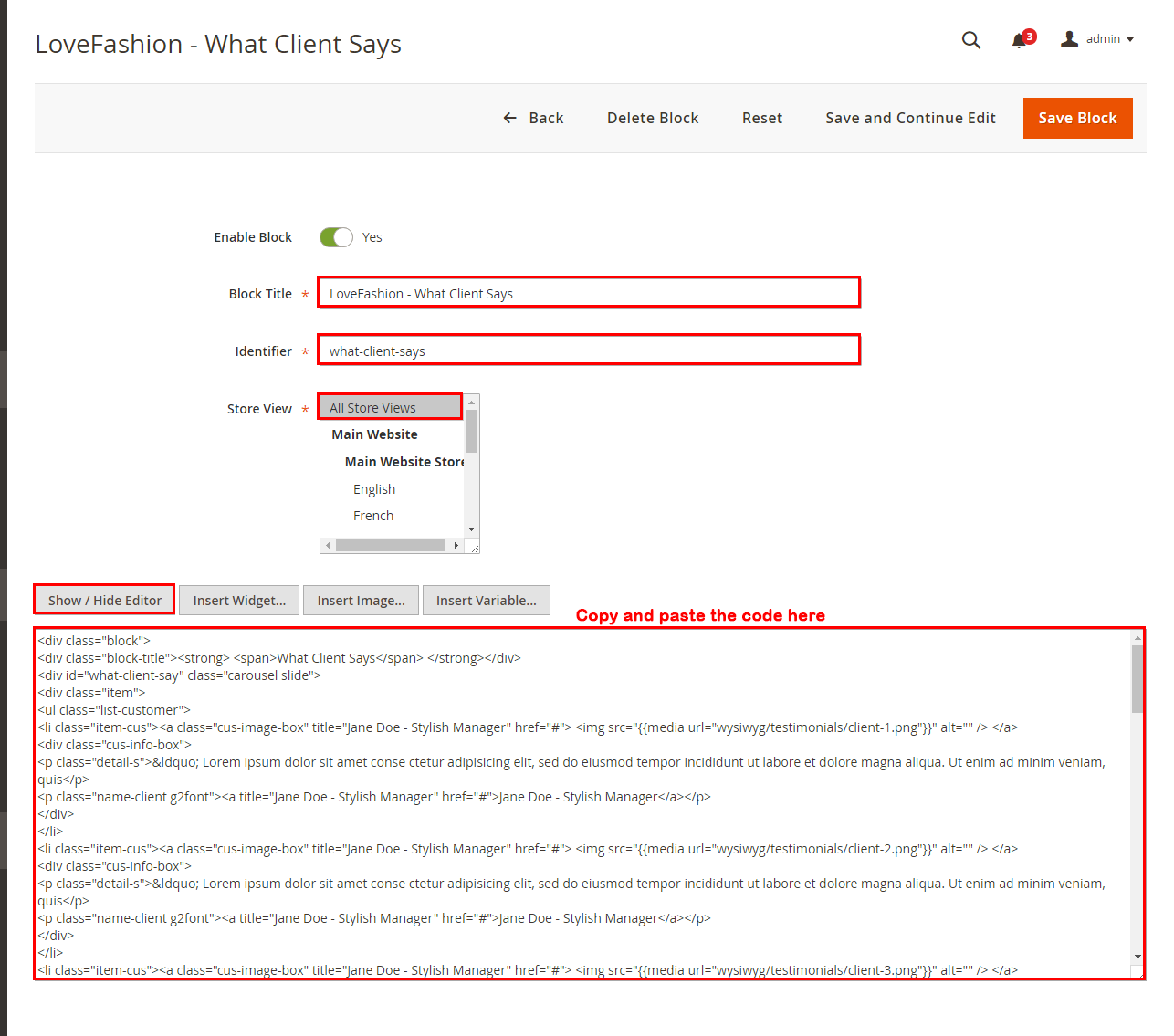Screen dimensions: 1174x1036
Task: Toggle the Enable Block switch
Action: click(336, 237)
